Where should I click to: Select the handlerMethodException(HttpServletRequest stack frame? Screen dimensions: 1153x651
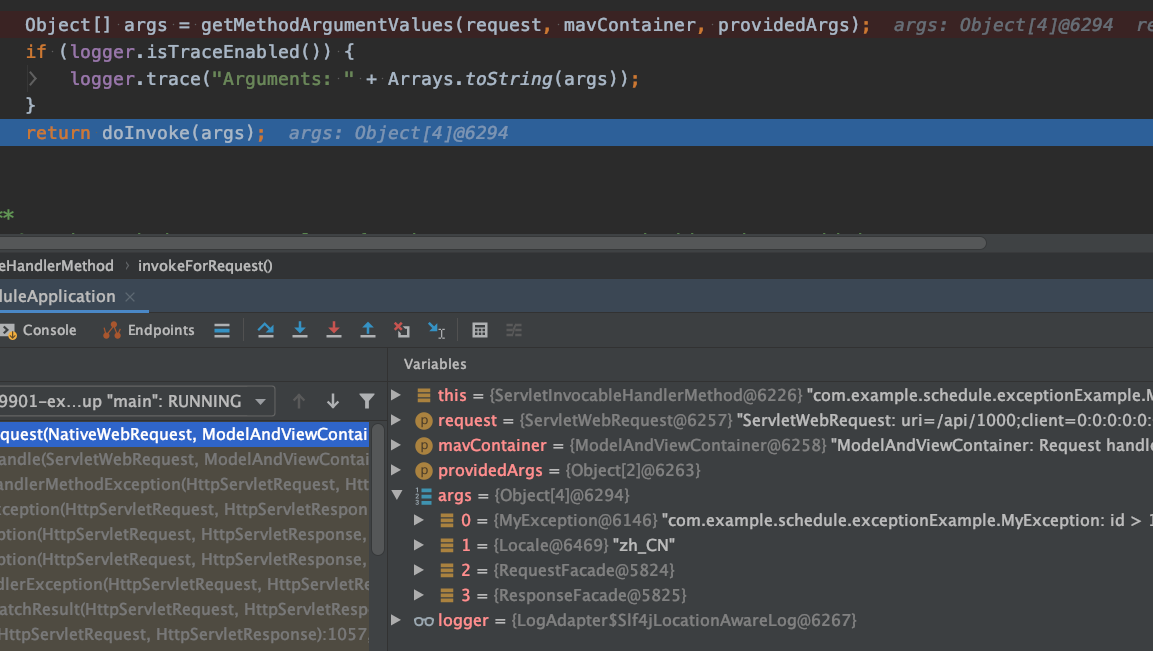[184, 484]
